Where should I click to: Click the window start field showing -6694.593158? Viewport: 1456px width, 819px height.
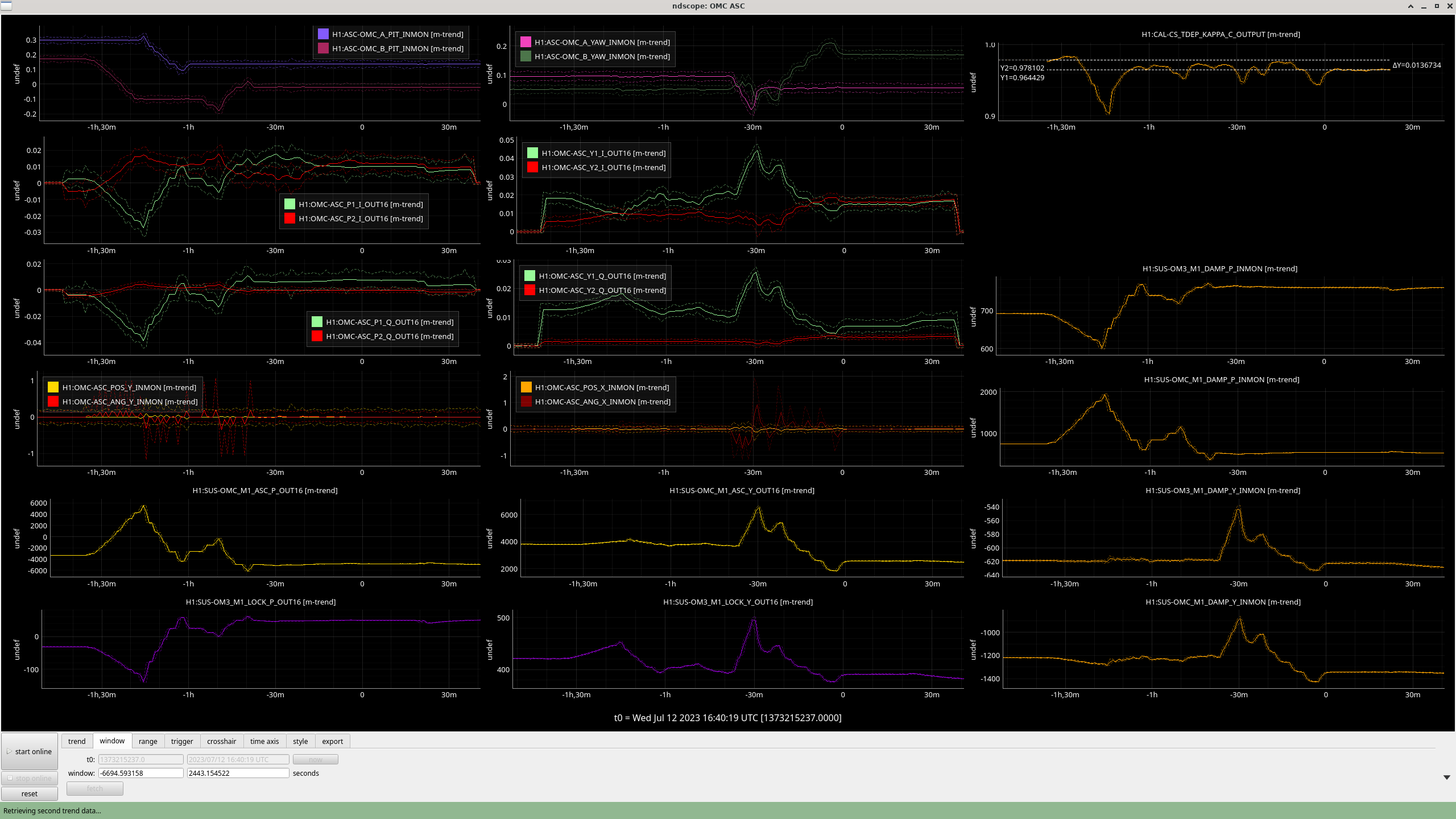(x=140, y=773)
